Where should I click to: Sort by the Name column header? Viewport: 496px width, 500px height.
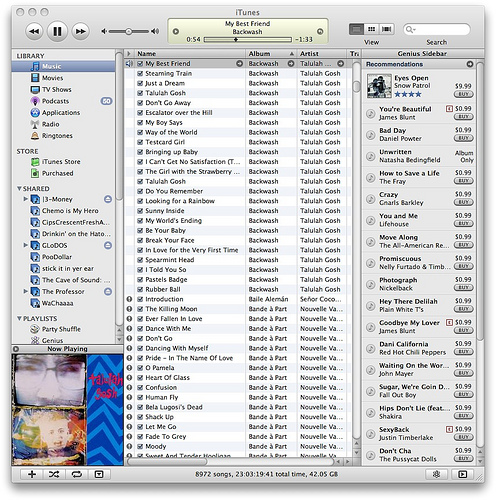(x=189, y=54)
